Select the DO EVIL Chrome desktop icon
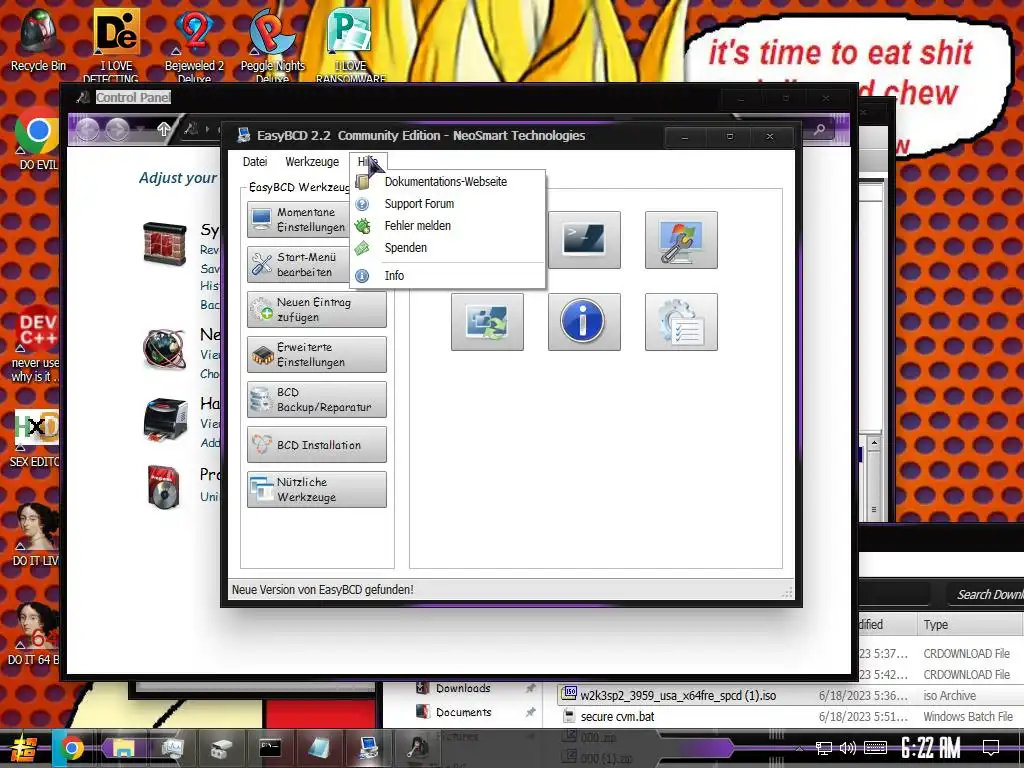1024x768 pixels. pyautogui.click(x=38, y=139)
